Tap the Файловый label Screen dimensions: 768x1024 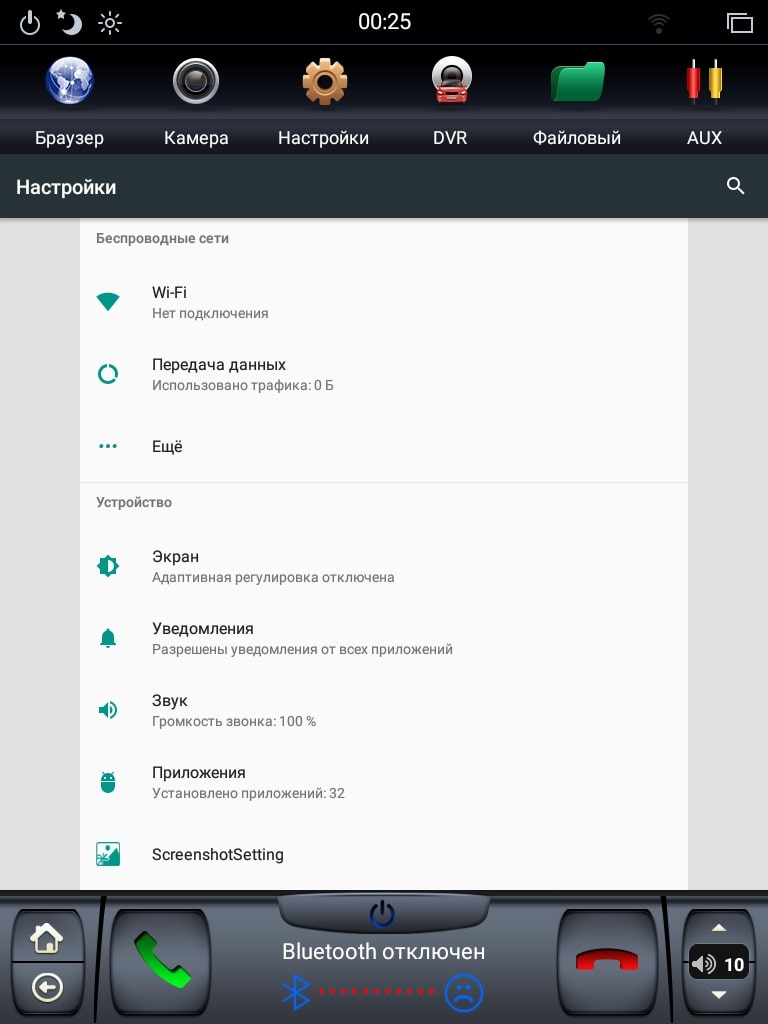(x=577, y=138)
